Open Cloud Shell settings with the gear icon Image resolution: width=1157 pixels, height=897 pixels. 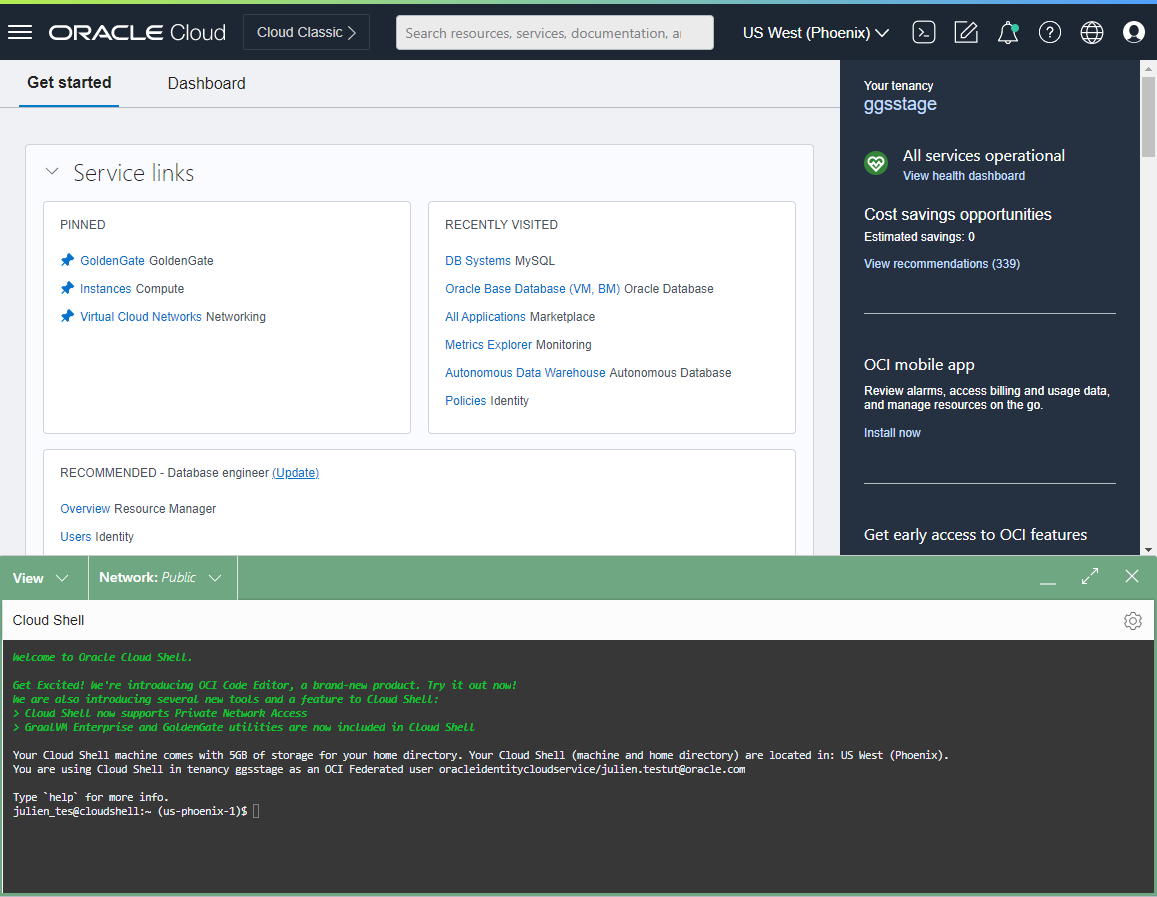(1133, 620)
